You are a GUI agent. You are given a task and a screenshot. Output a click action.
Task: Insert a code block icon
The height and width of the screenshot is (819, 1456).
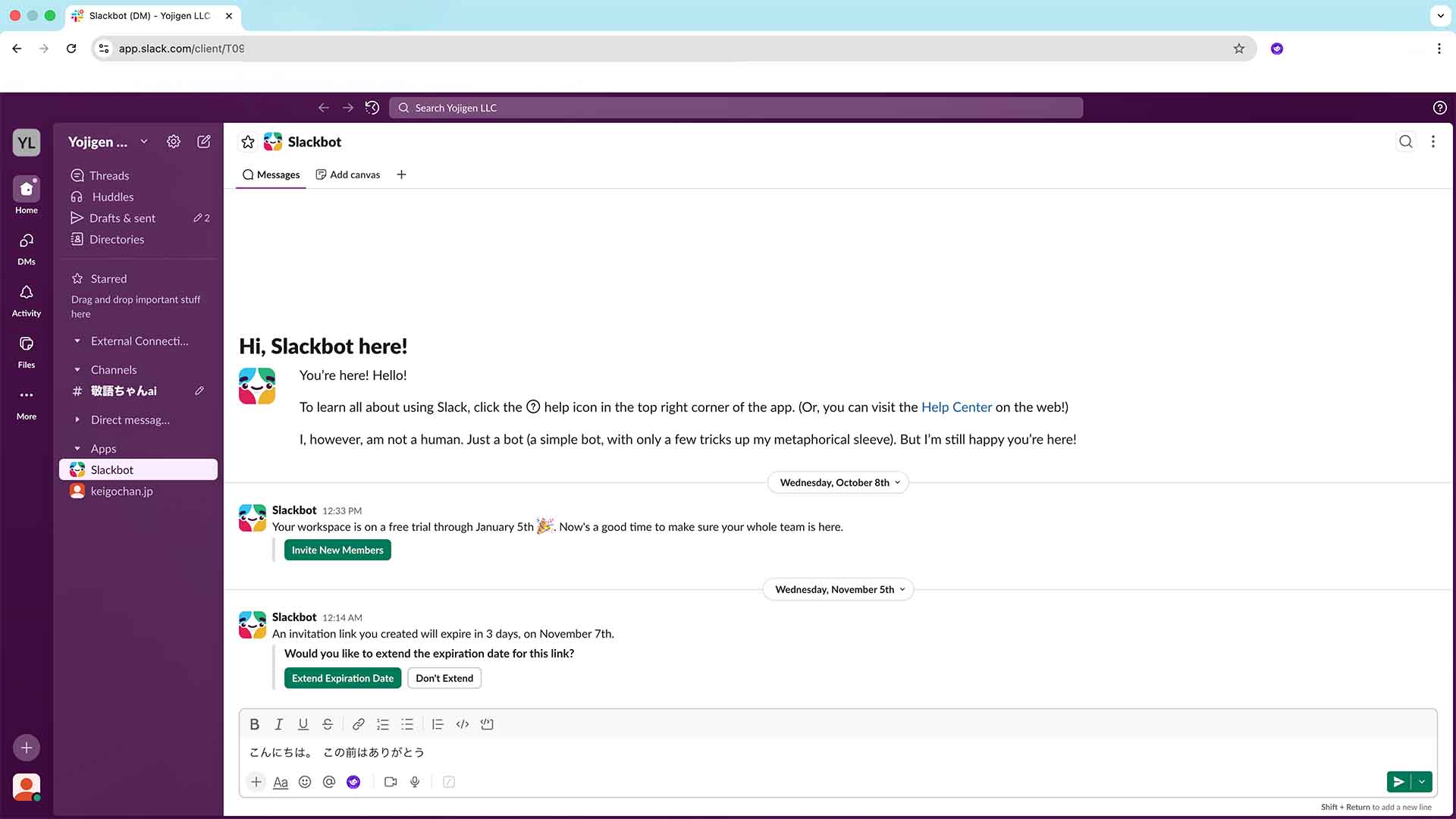pos(487,724)
